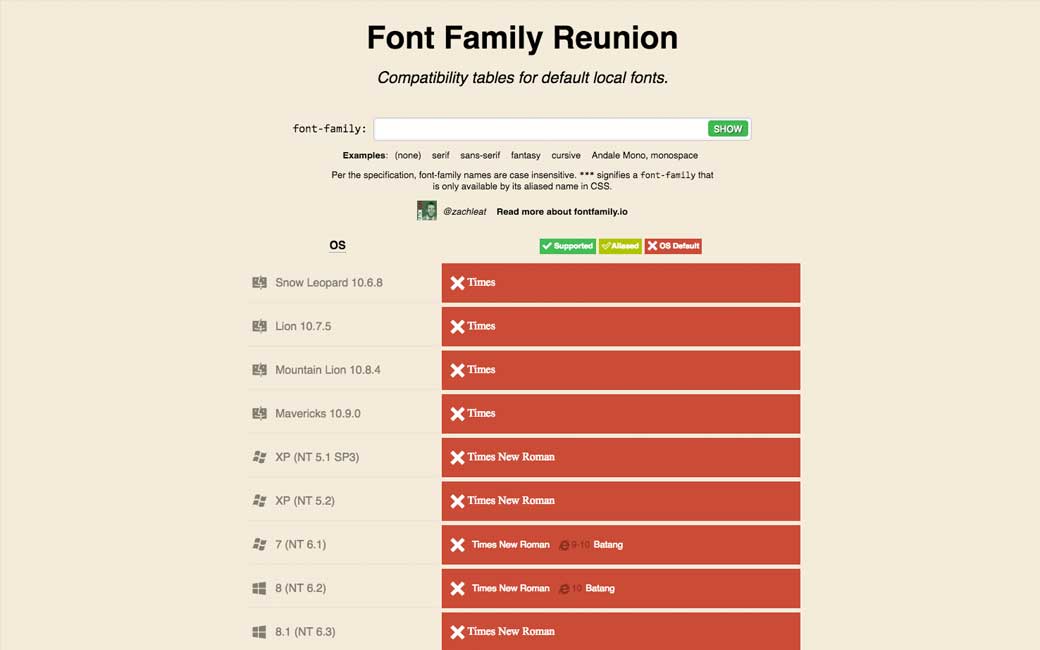Choose the sans-serif example link

click(x=480, y=155)
